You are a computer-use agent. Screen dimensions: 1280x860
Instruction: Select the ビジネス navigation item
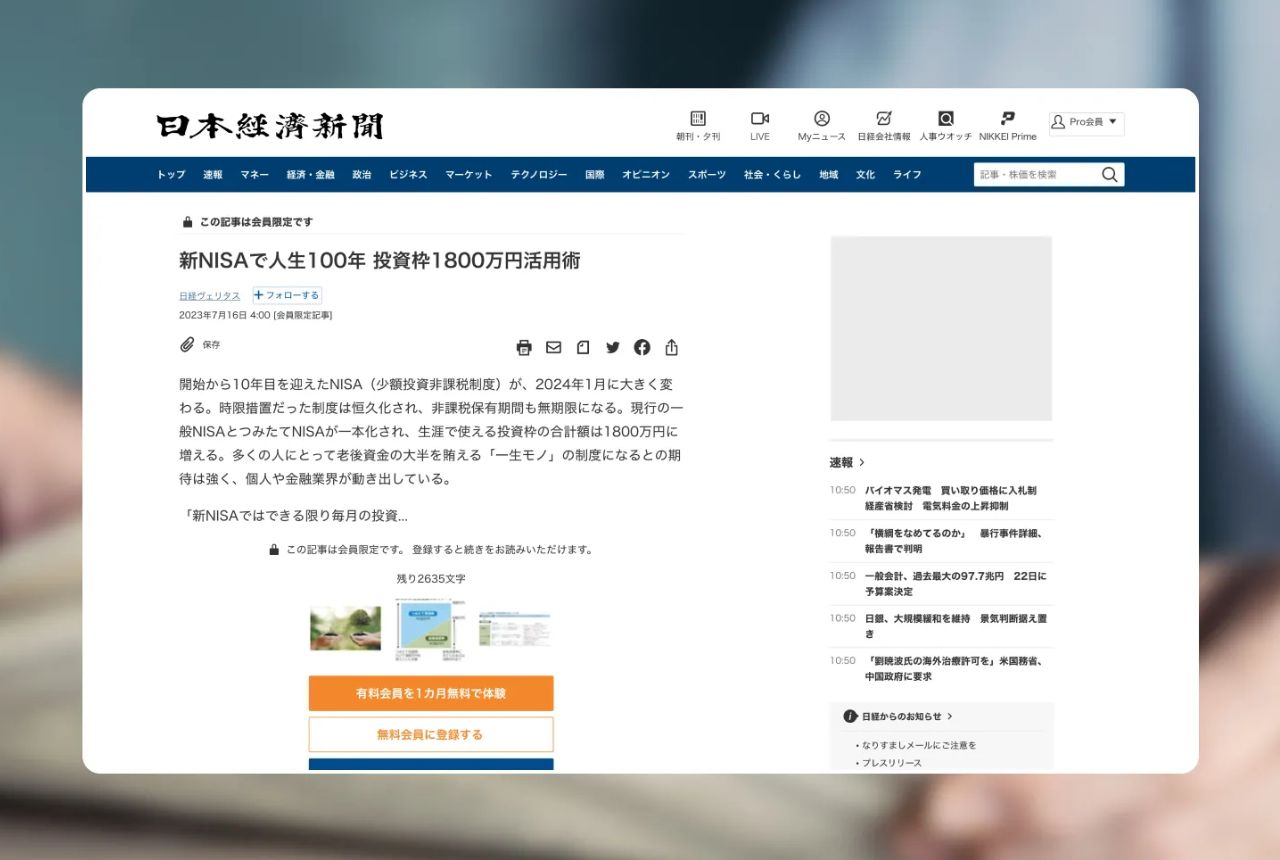coord(408,175)
